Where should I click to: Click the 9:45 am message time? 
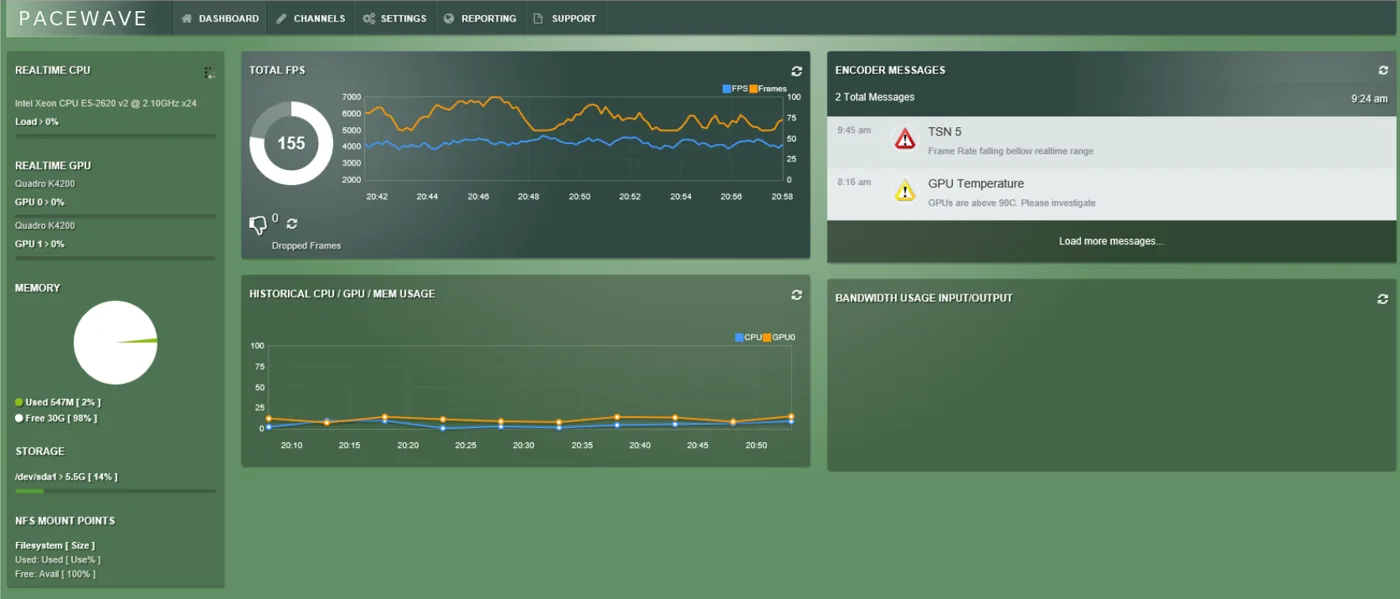tap(854, 130)
